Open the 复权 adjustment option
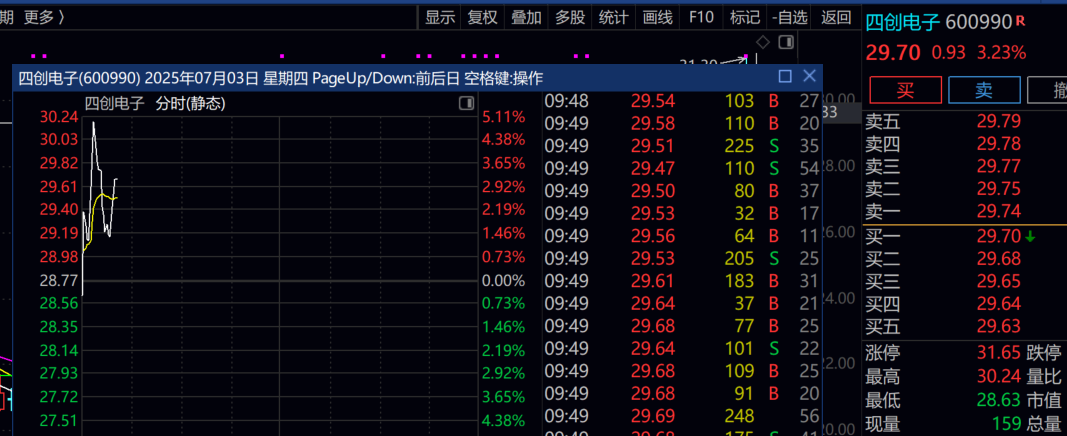 [x=482, y=18]
